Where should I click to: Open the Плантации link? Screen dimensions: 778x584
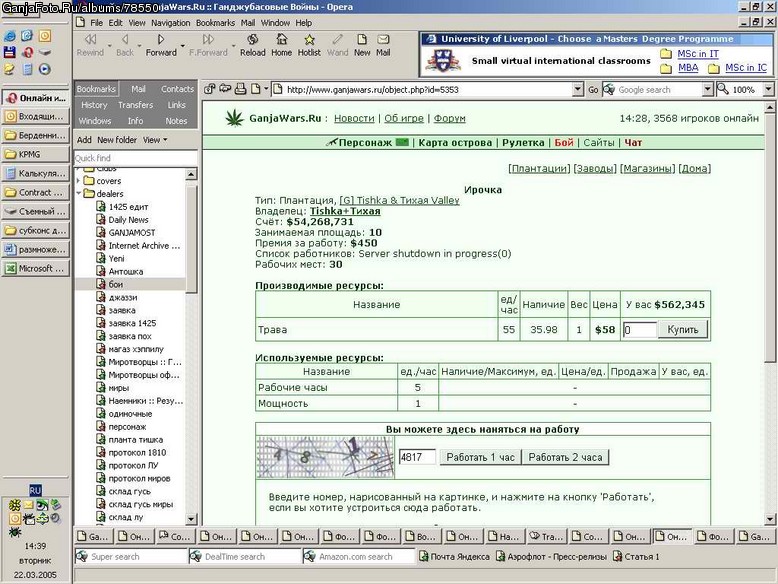539,168
